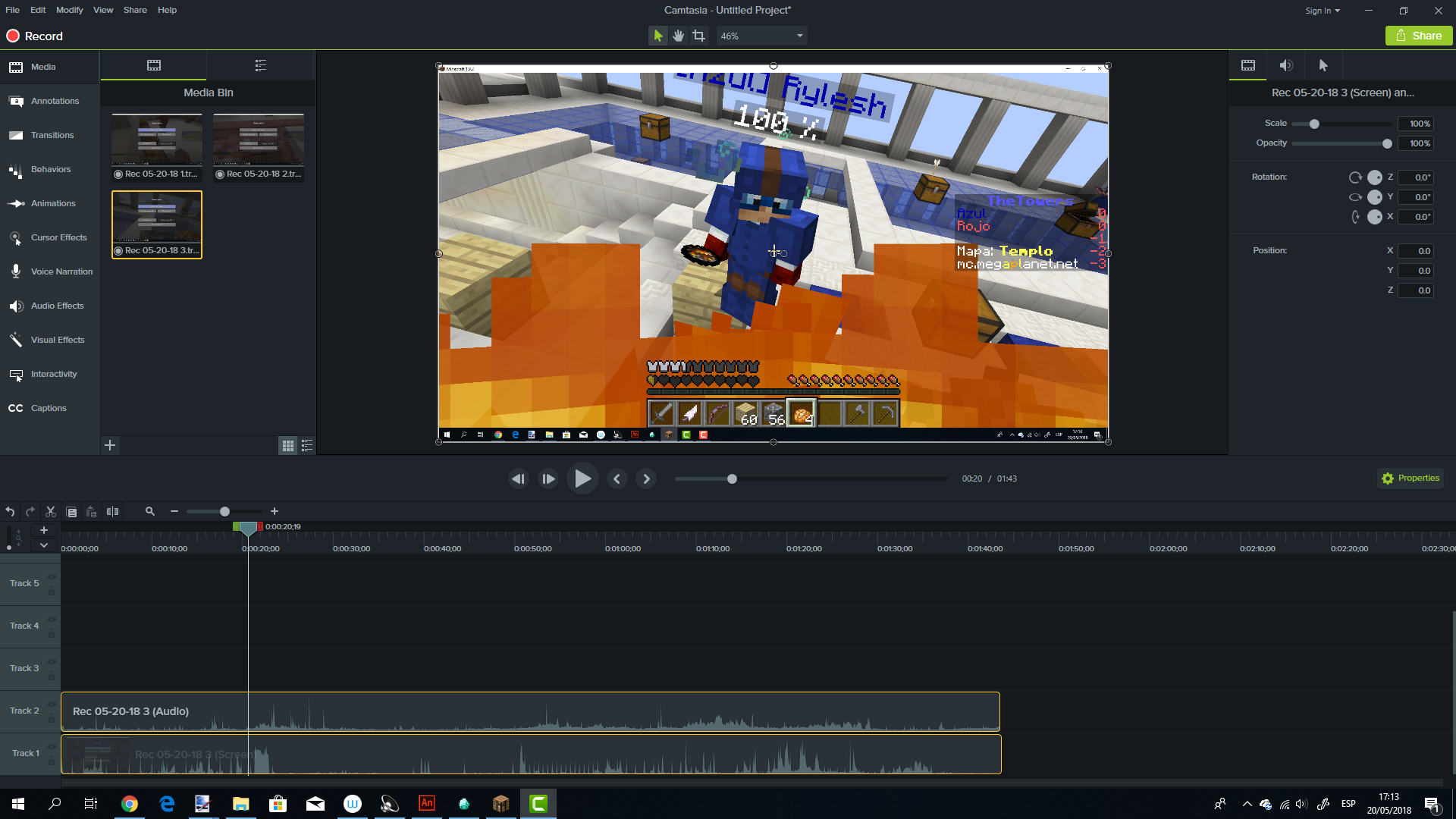The height and width of the screenshot is (819, 1456).
Task: Lock Track 5 with its padlock icon
Action: point(52,591)
